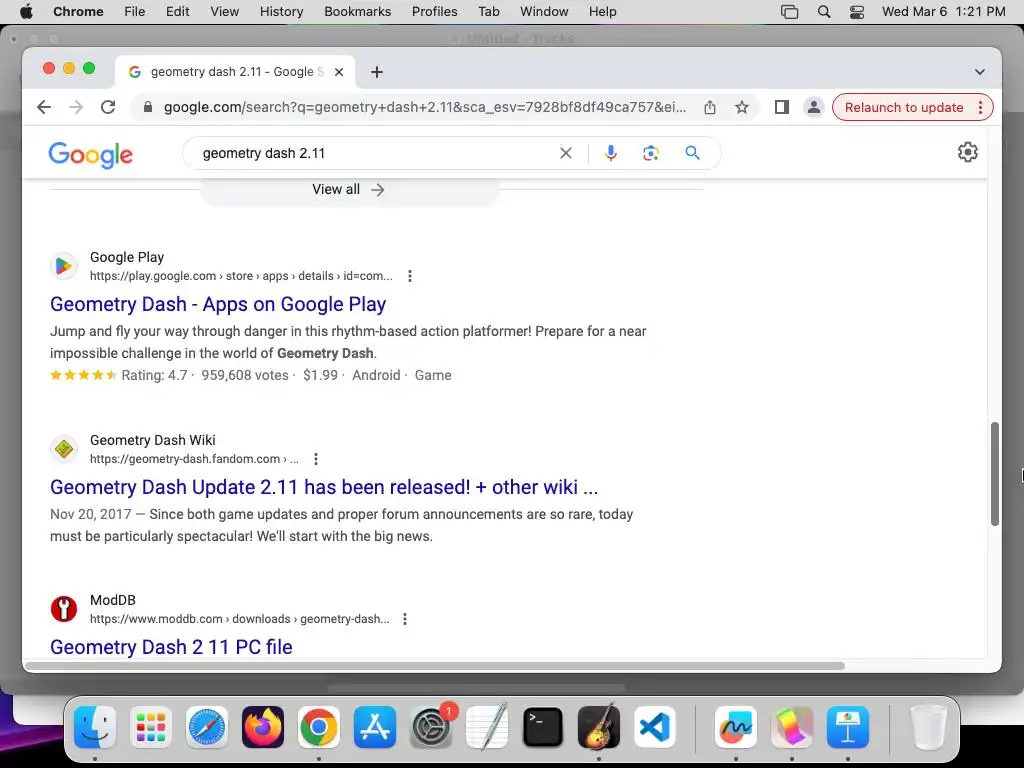Bookmark this page with the star icon
This screenshot has height=768, width=1024.
742,107
